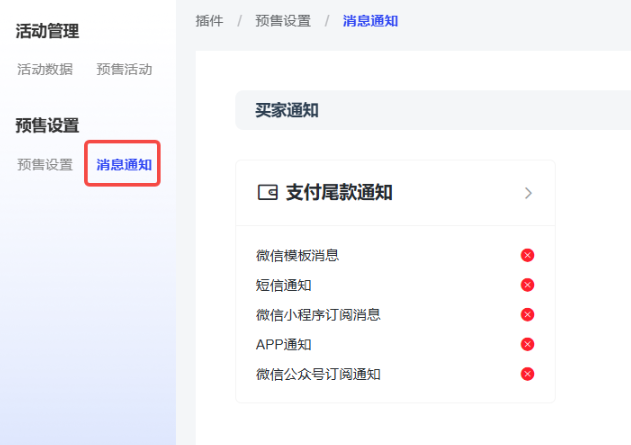Click the wallet icon beside 支付尾款通知
The image size is (631, 445).
[x=266, y=193]
